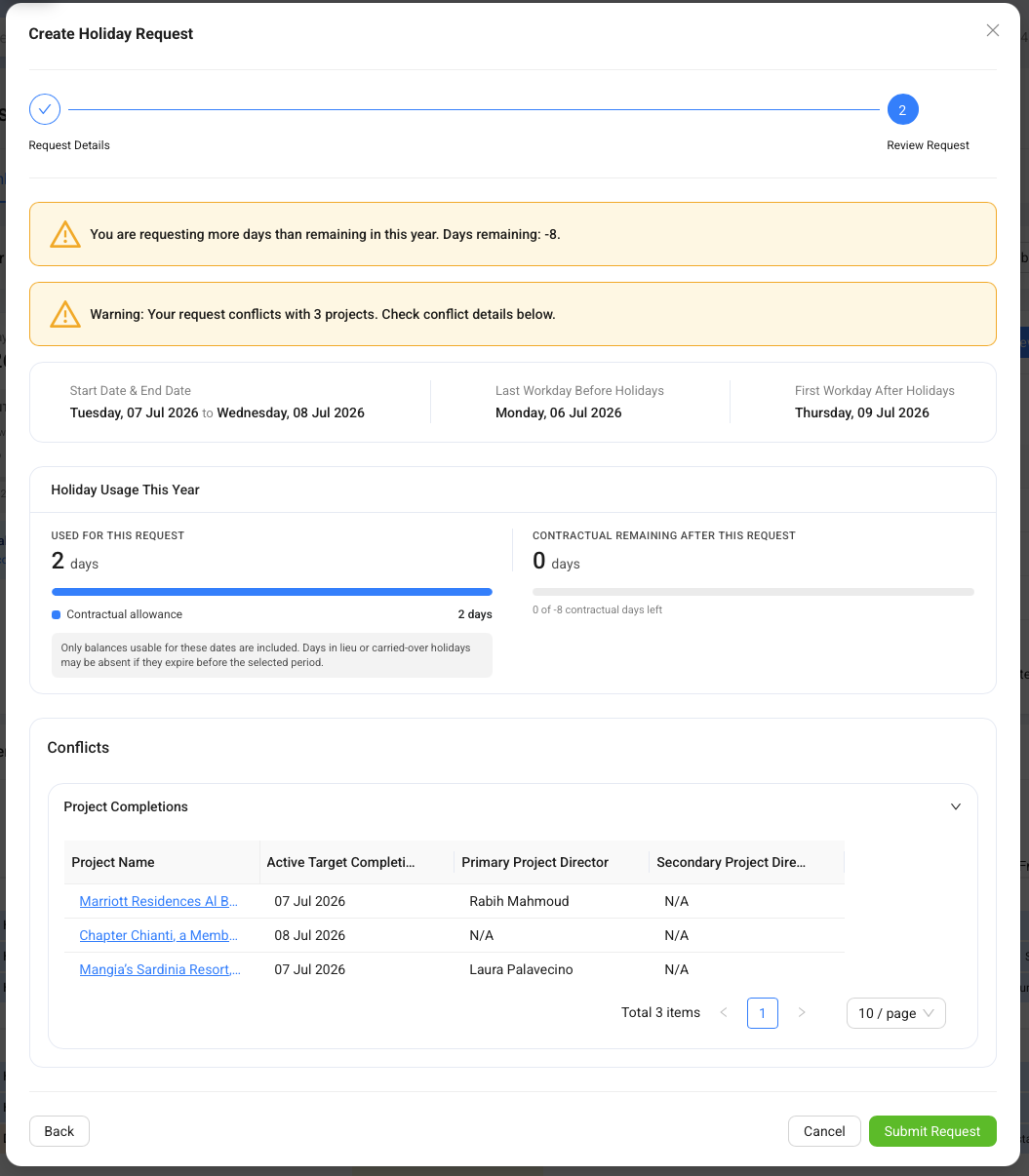Click the Cancel button
This screenshot has width=1029, height=1176.
(824, 1131)
